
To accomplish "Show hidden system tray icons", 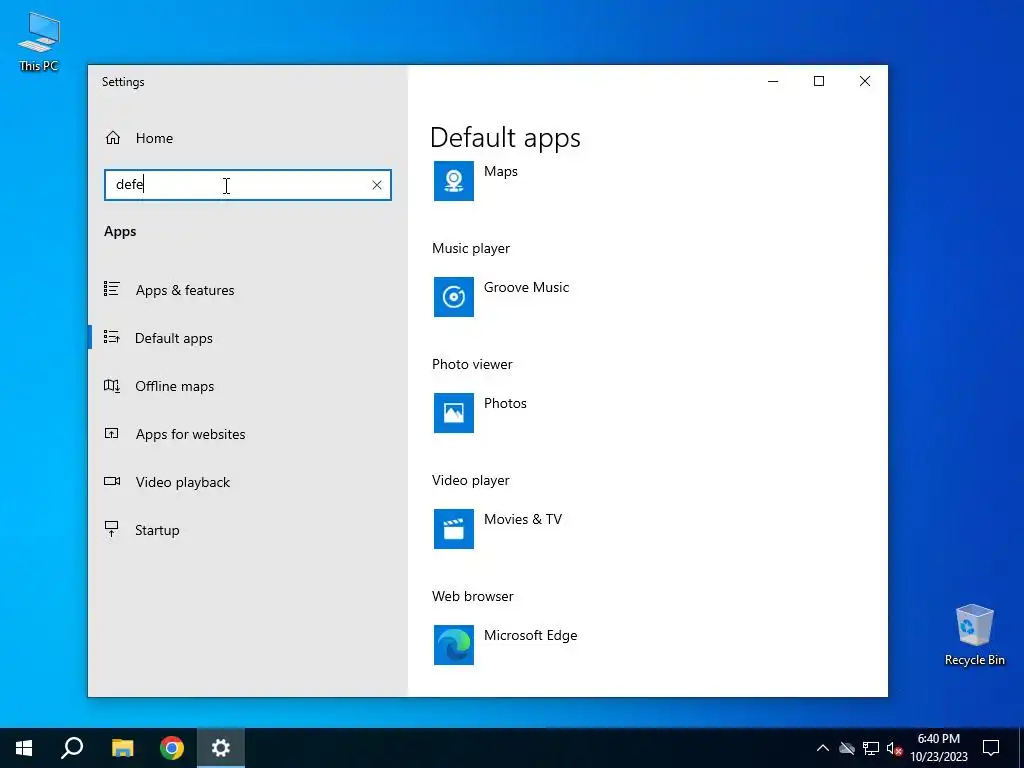I will (x=823, y=748).
